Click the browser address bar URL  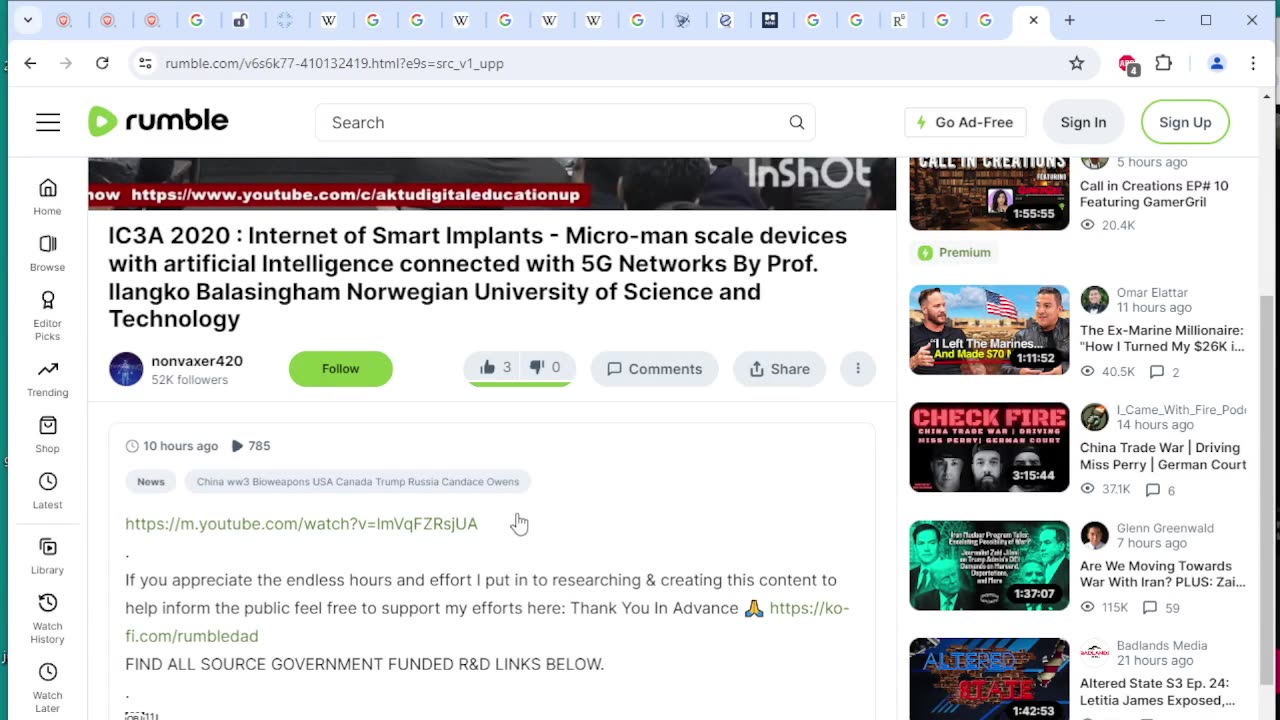click(334, 63)
